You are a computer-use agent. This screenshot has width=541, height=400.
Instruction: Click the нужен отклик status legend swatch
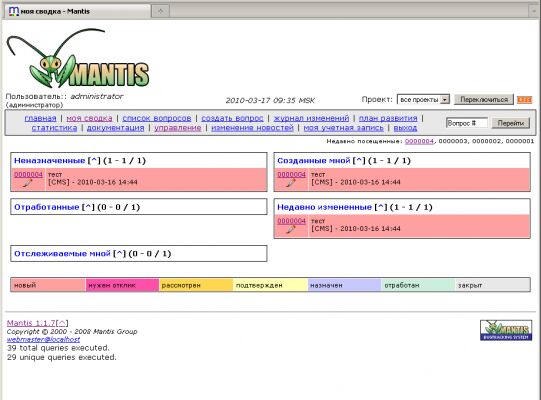[x=122, y=285]
